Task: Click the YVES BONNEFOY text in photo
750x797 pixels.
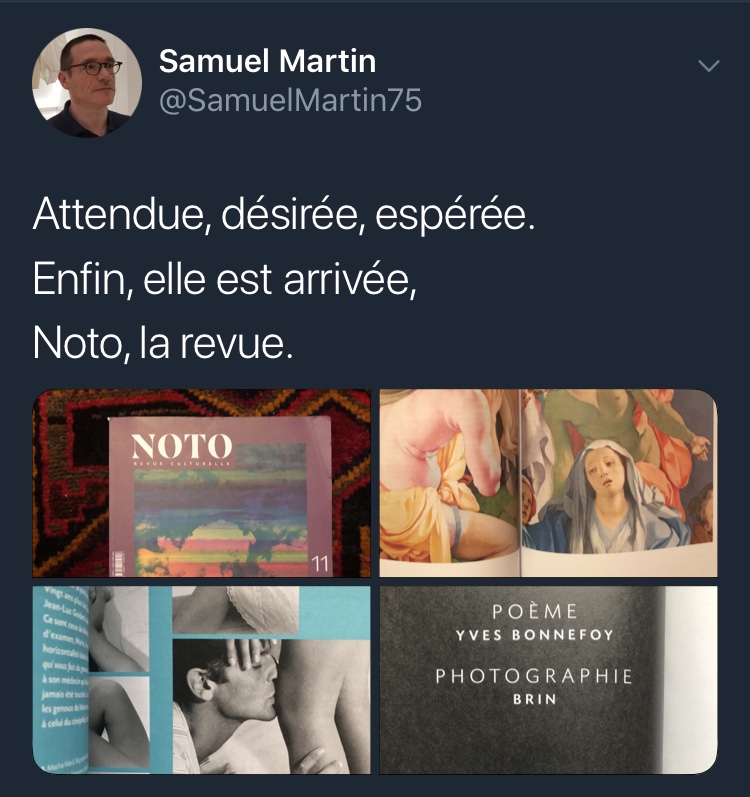Action: click(x=535, y=635)
